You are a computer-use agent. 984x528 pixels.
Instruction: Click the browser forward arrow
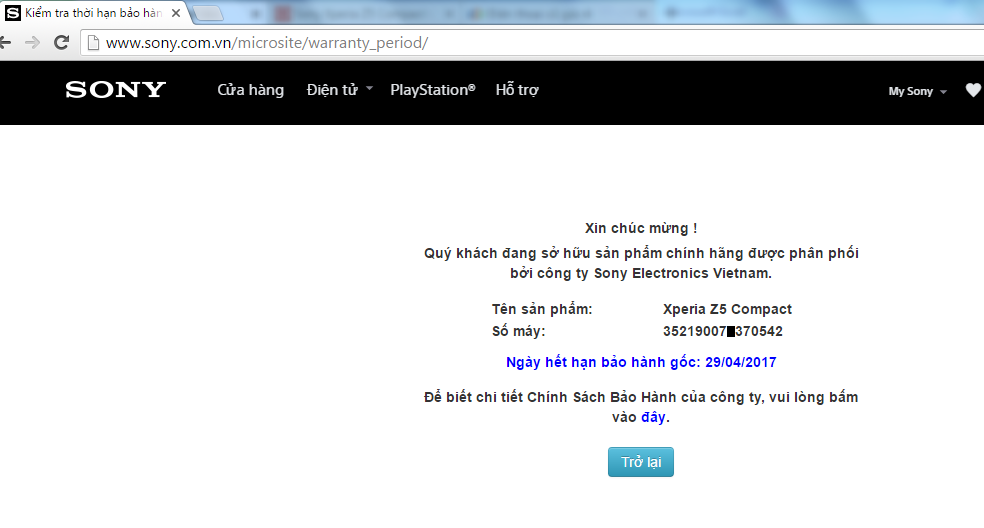32,43
